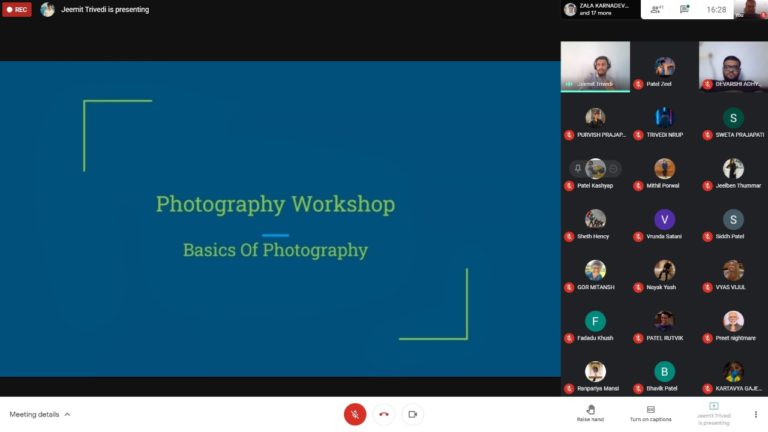Unmute microphone with the red mic button

coord(355,414)
